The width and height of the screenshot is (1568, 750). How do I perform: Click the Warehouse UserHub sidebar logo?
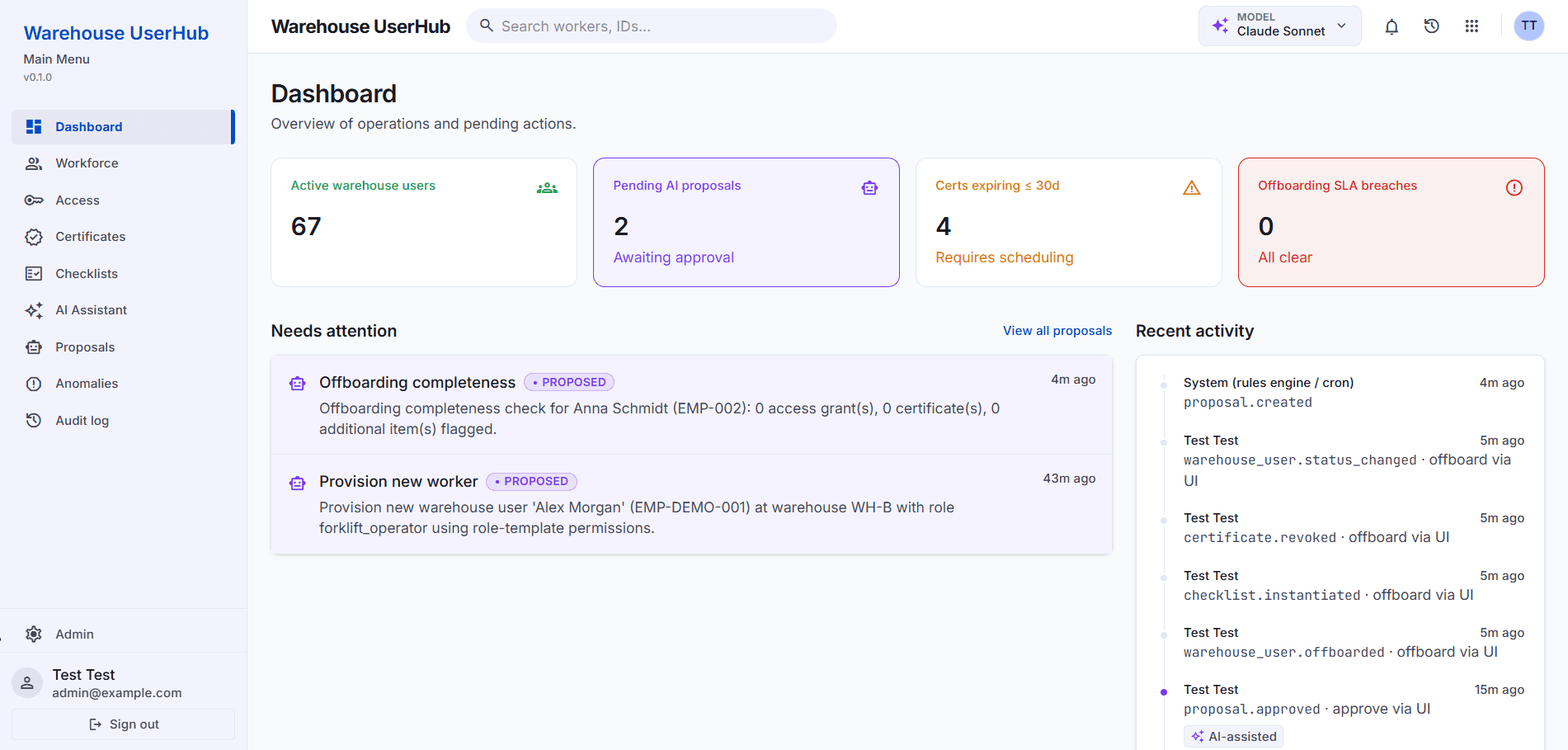tap(116, 33)
